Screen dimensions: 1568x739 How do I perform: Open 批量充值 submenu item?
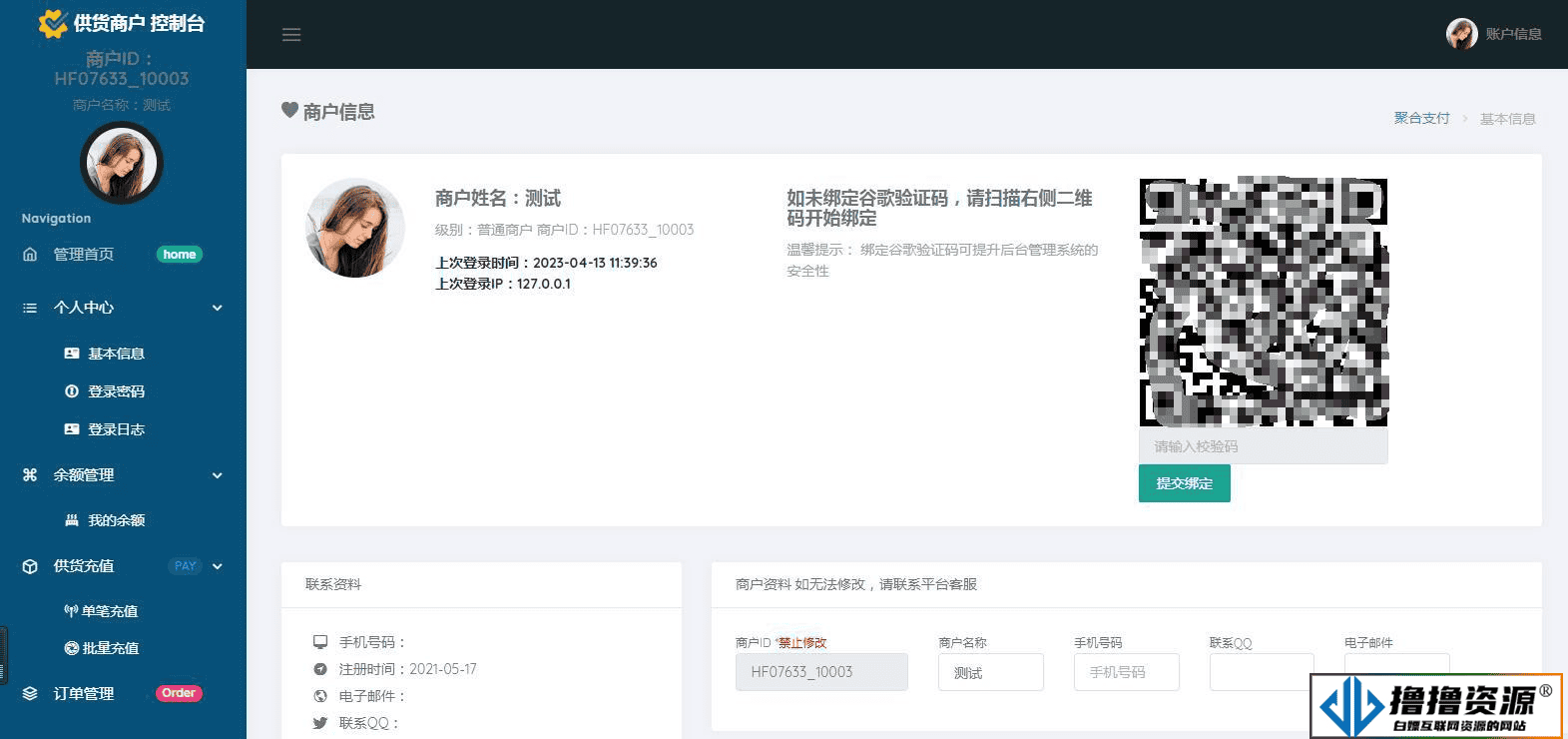point(111,648)
